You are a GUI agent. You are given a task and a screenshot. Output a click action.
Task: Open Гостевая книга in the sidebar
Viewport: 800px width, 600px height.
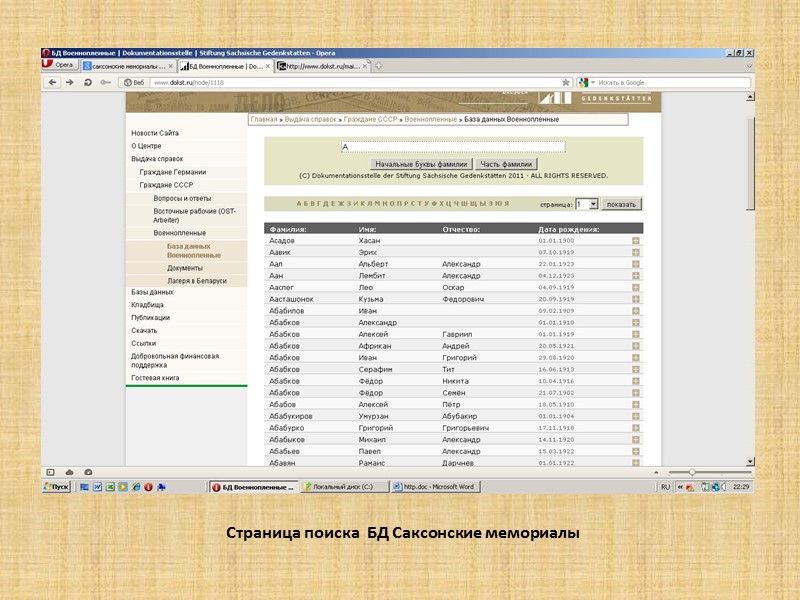(155, 378)
